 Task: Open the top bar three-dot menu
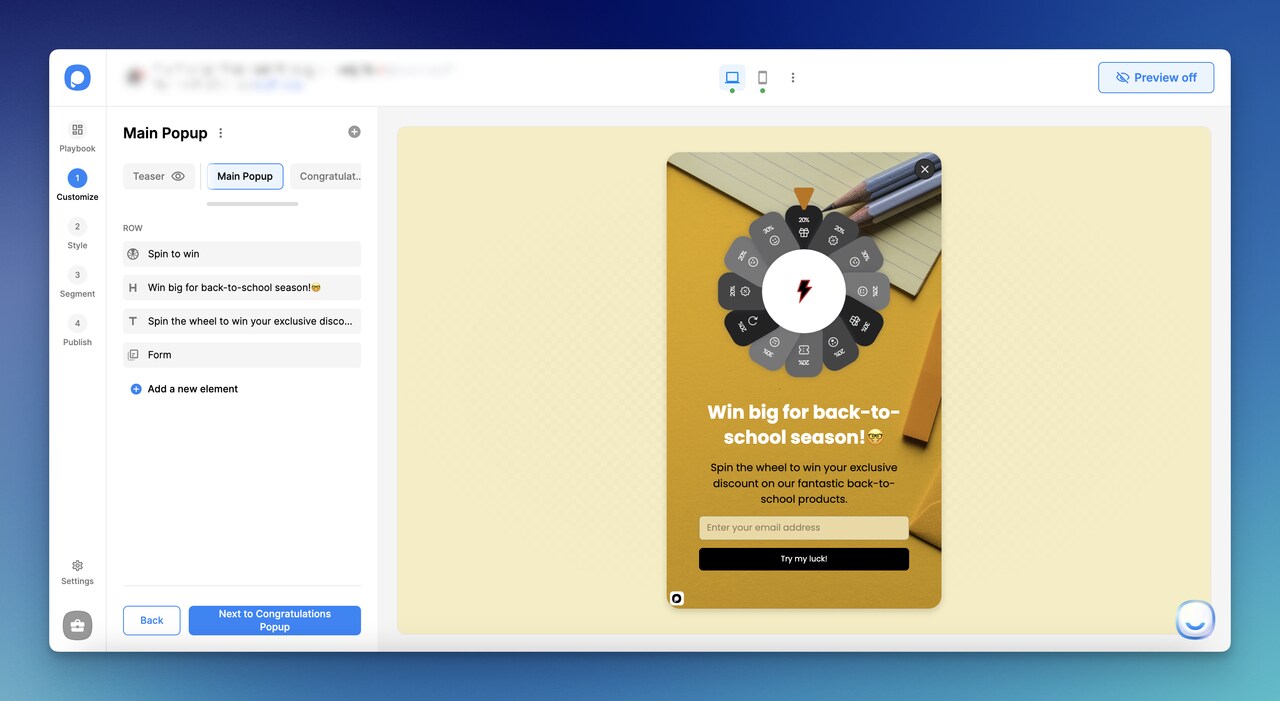[x=793, y=78]
